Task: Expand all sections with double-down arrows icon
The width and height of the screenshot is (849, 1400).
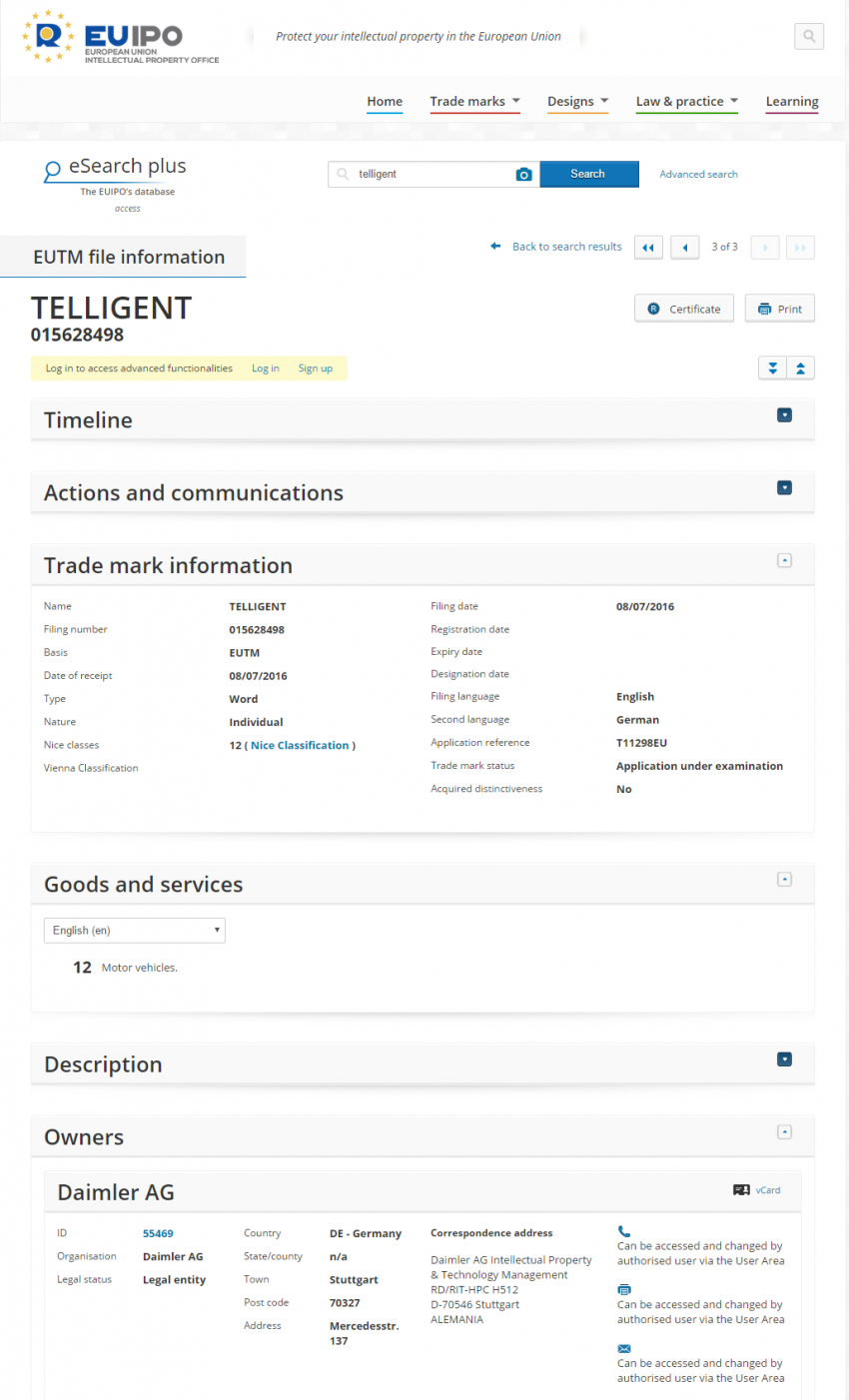Action: [773, 368]
